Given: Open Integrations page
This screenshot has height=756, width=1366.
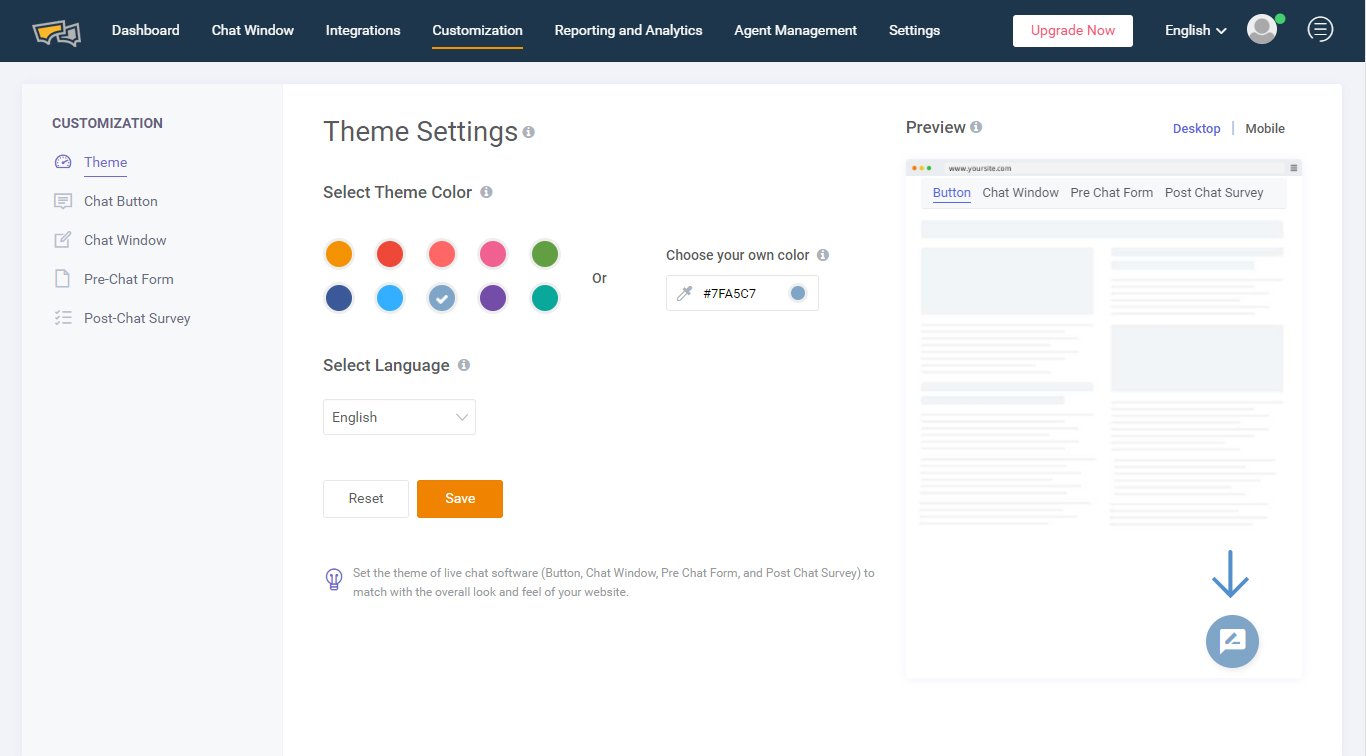Looking at the screenshot, I should [x=363, y=30].
